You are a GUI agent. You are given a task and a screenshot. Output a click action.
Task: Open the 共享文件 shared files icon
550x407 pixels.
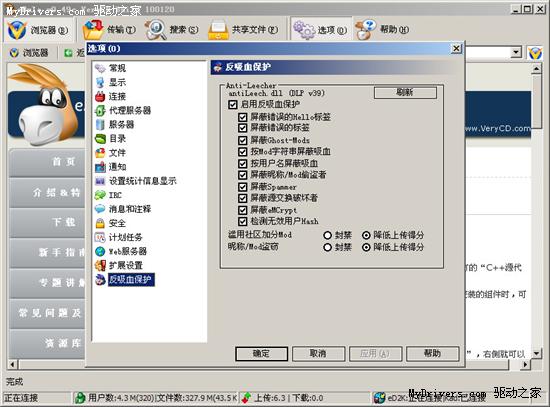click(218, 29)
